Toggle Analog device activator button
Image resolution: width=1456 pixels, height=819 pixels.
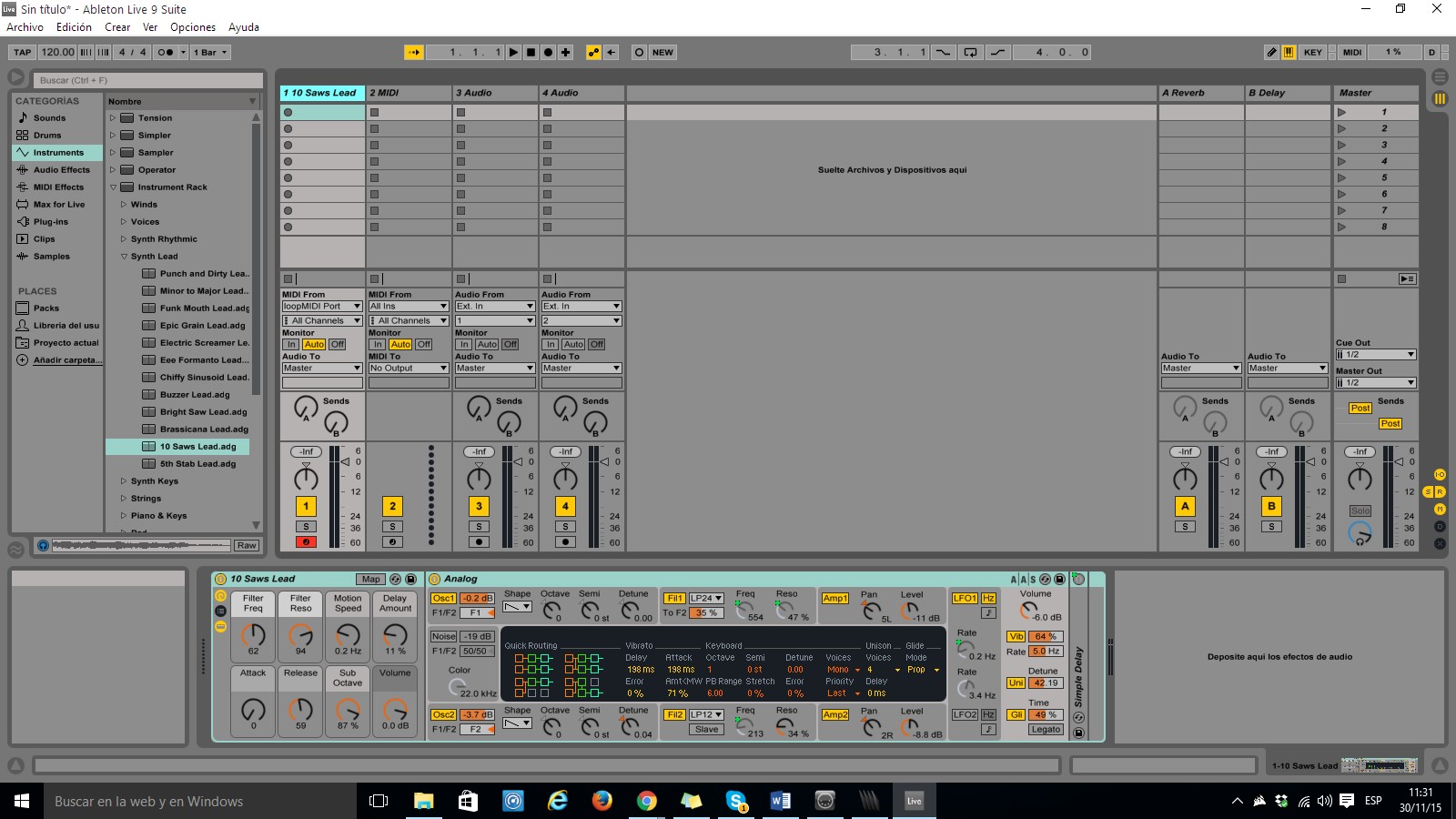(x=434, y=579)
